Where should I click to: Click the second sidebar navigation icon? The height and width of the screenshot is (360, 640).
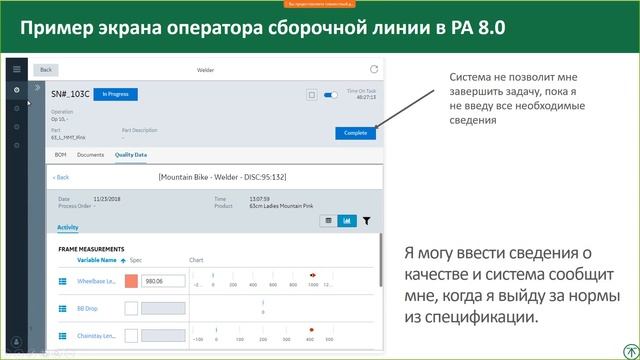[x=17, y=109]
